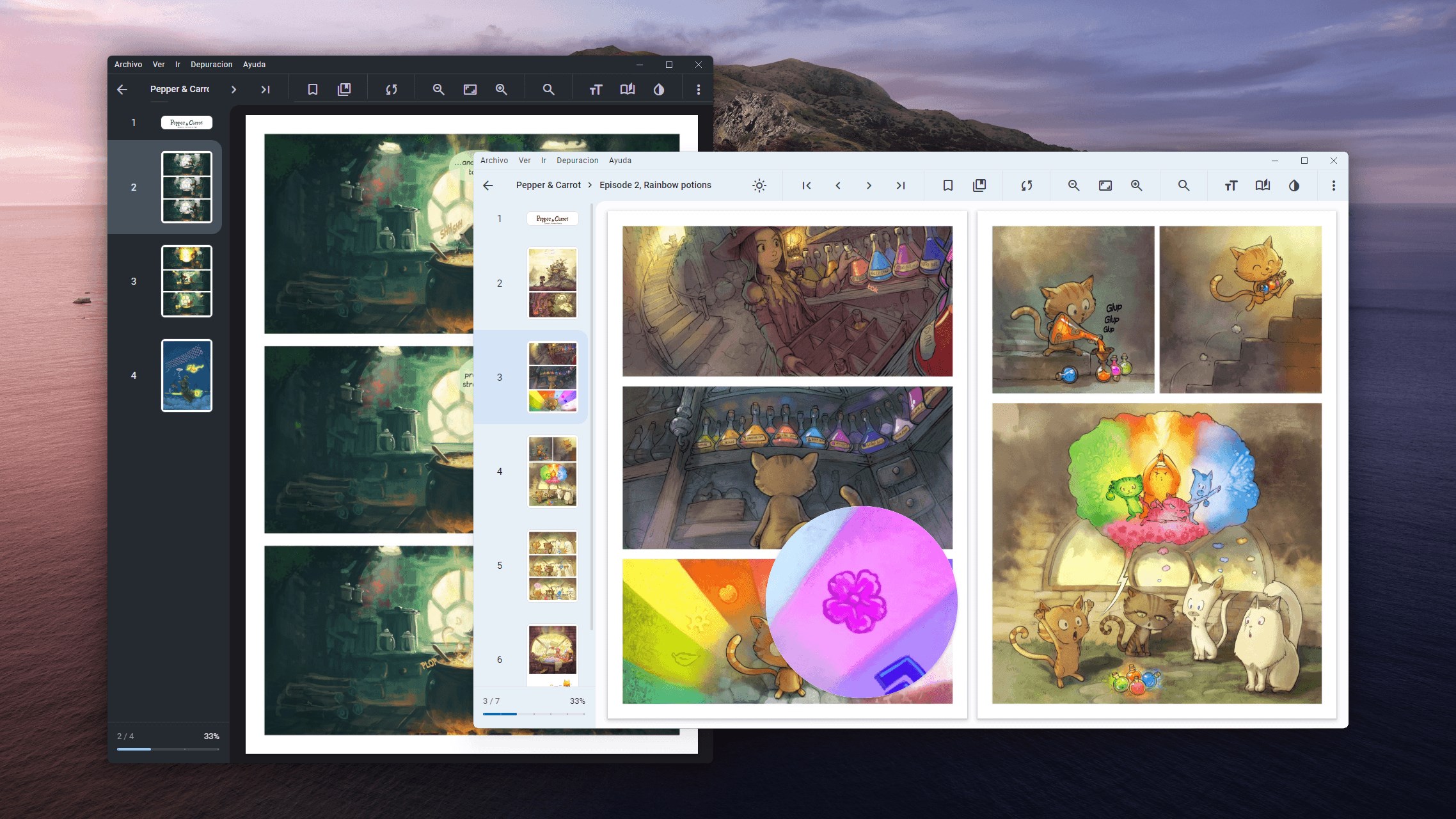Toggle the brightness control
Screen dimensions: 1456x819
point(759,185)
